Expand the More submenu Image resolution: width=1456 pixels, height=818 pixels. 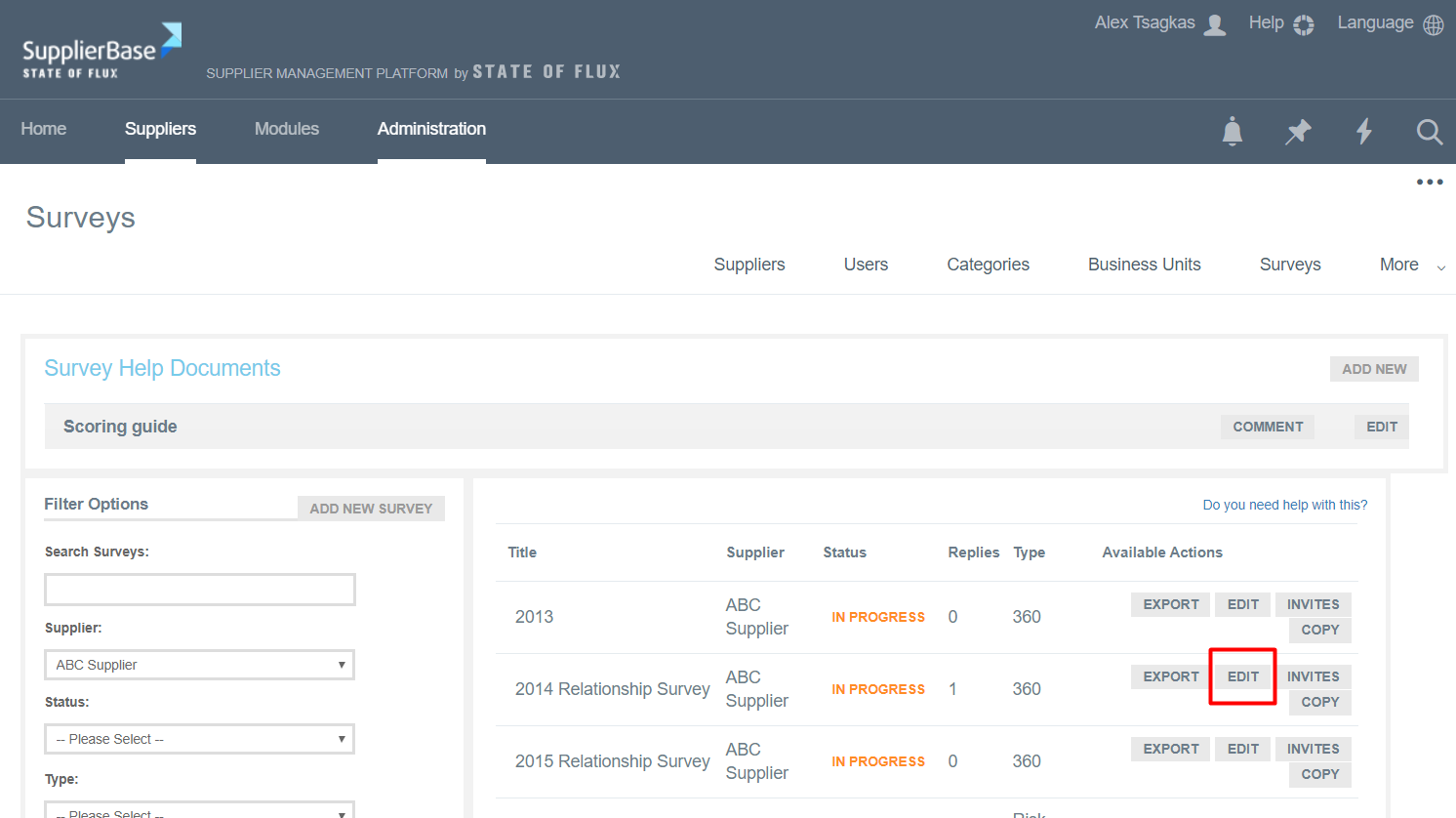click(1411, 266)
